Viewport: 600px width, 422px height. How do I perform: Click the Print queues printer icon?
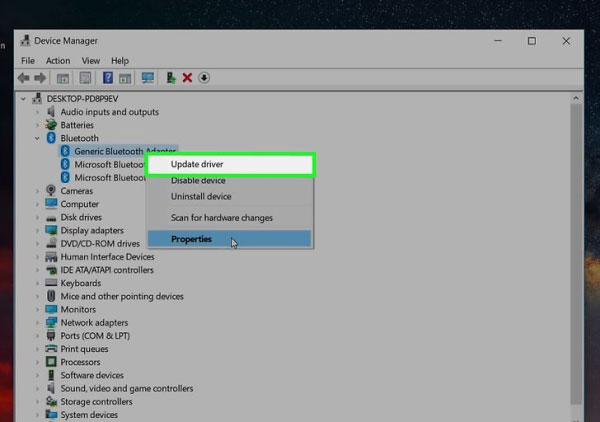pos(51,349)
